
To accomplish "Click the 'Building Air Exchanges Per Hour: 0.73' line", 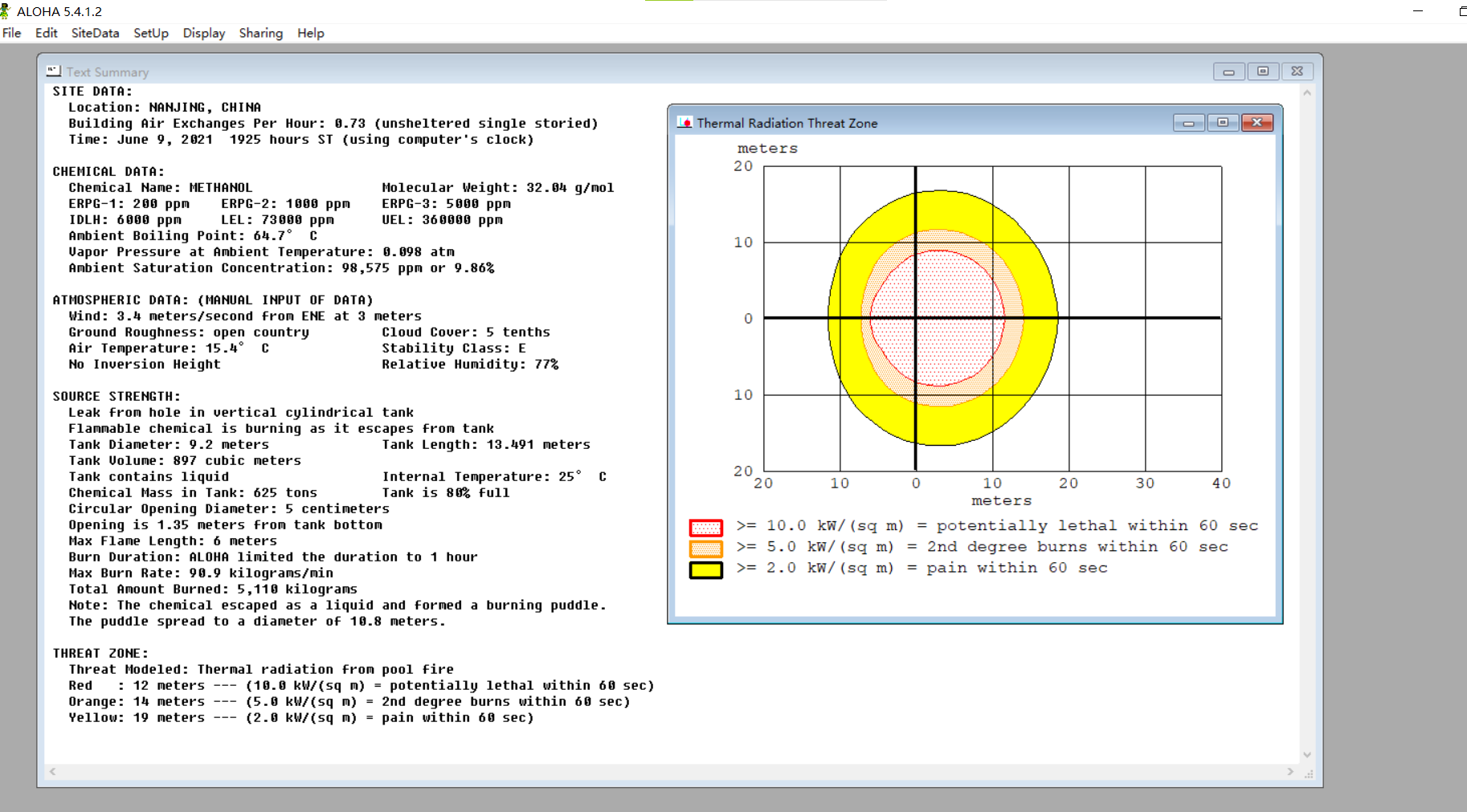I will point(333,124).
